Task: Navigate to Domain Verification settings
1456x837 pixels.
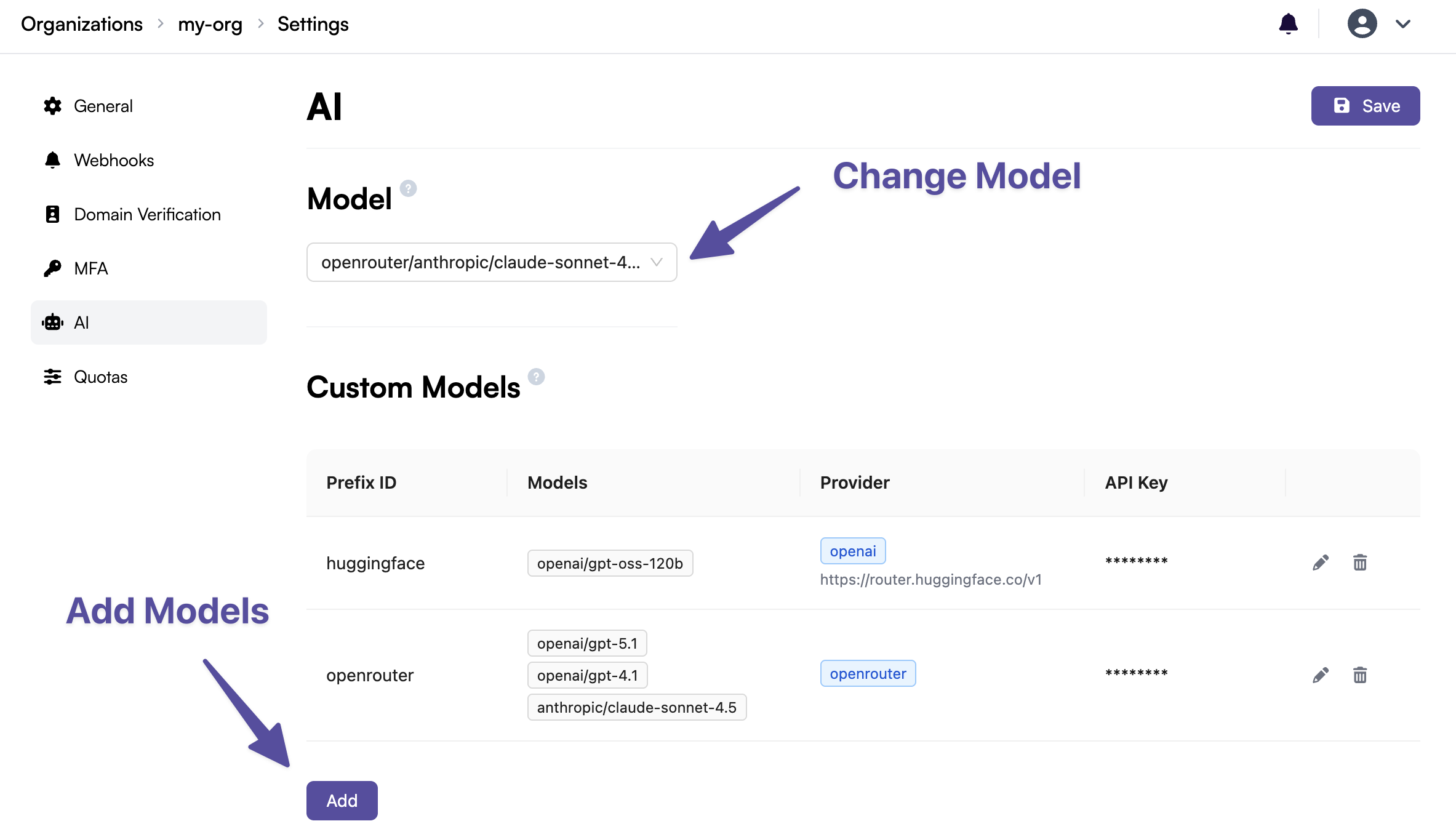Action: (x=147, y=214)
